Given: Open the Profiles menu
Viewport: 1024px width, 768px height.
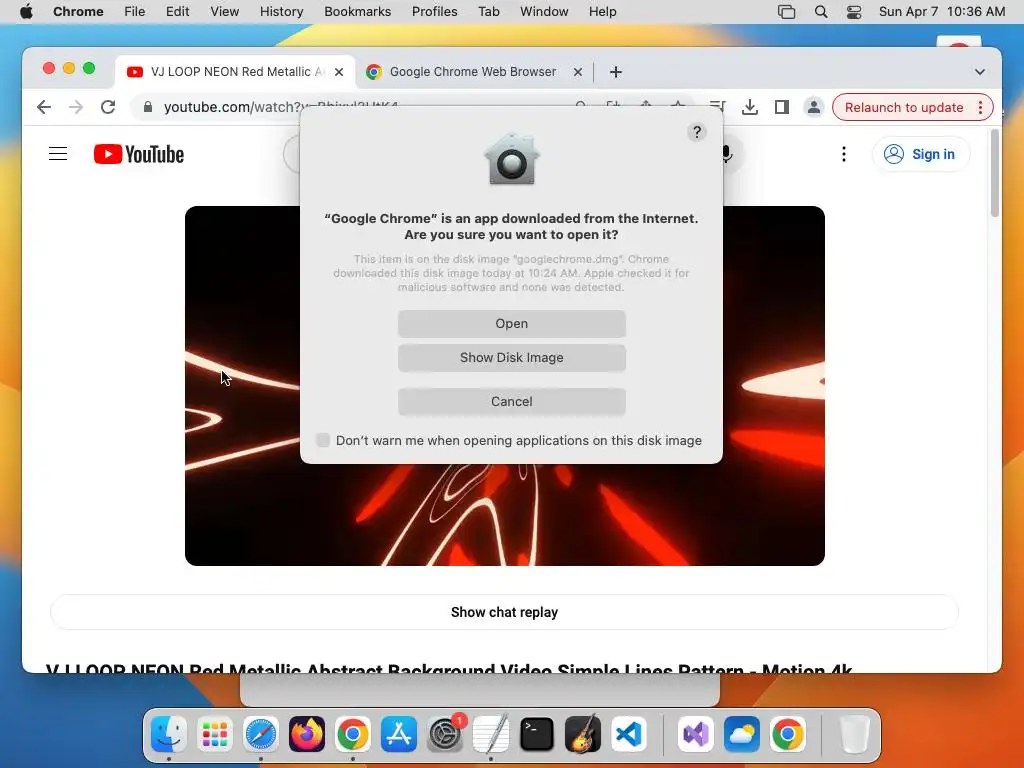Looking at the screenshot, I should (x=434, y=12).
